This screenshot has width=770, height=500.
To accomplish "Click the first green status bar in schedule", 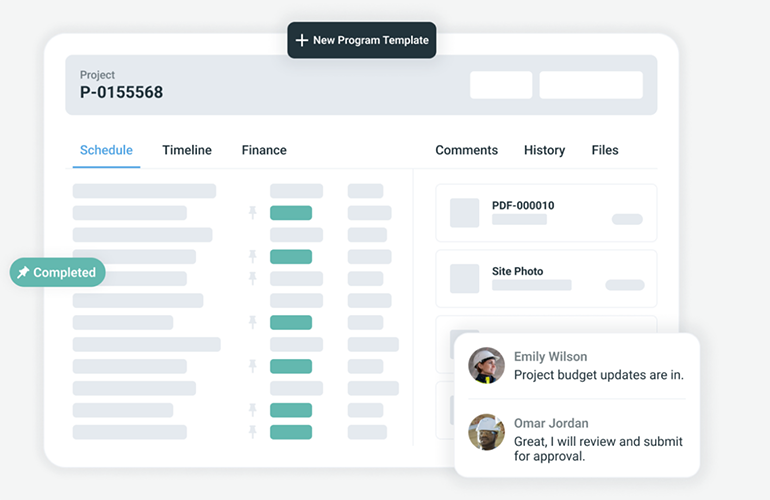I will pyautogui.click(x=291, y=213).
